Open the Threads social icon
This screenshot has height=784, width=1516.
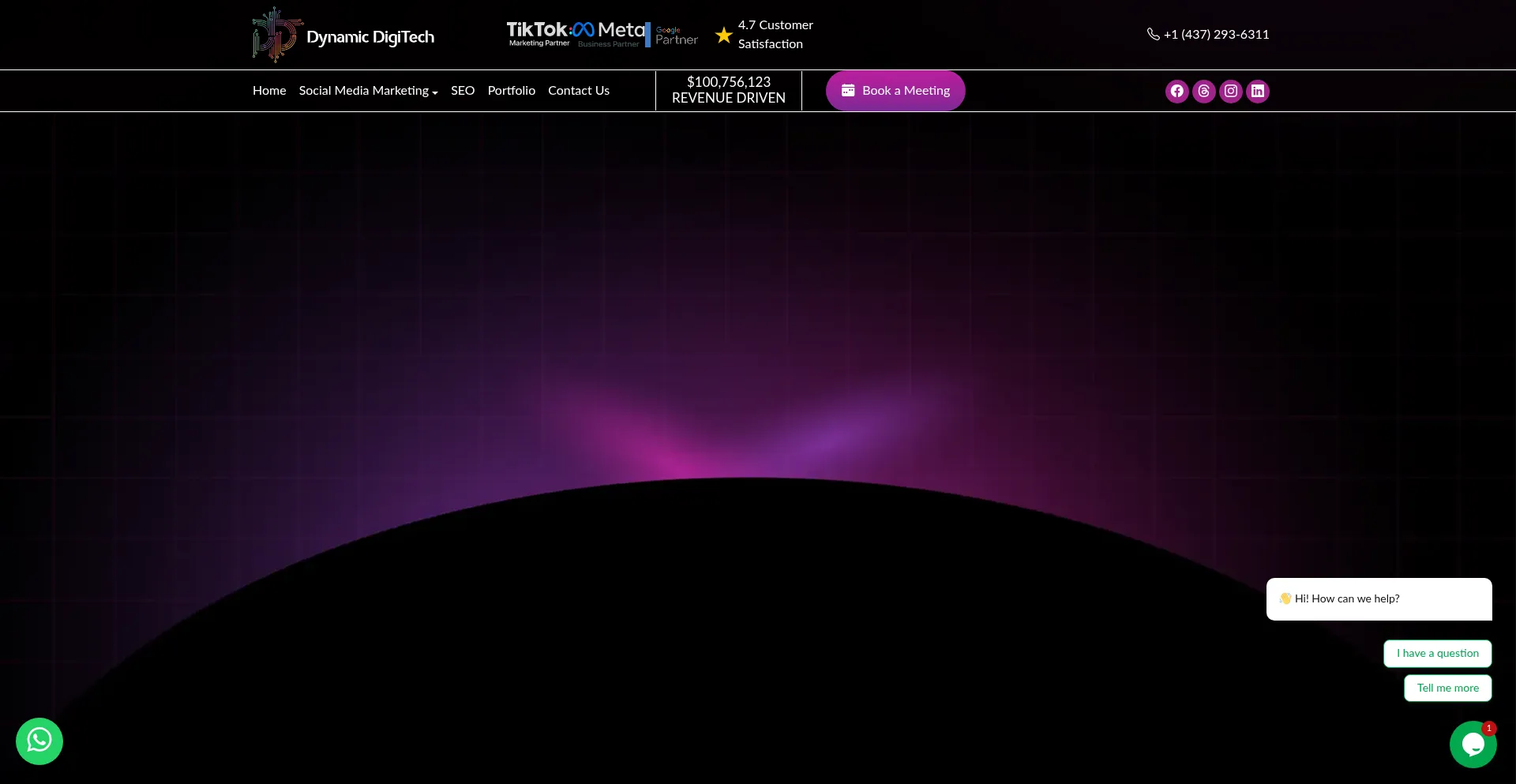[x=1203, y=91]
